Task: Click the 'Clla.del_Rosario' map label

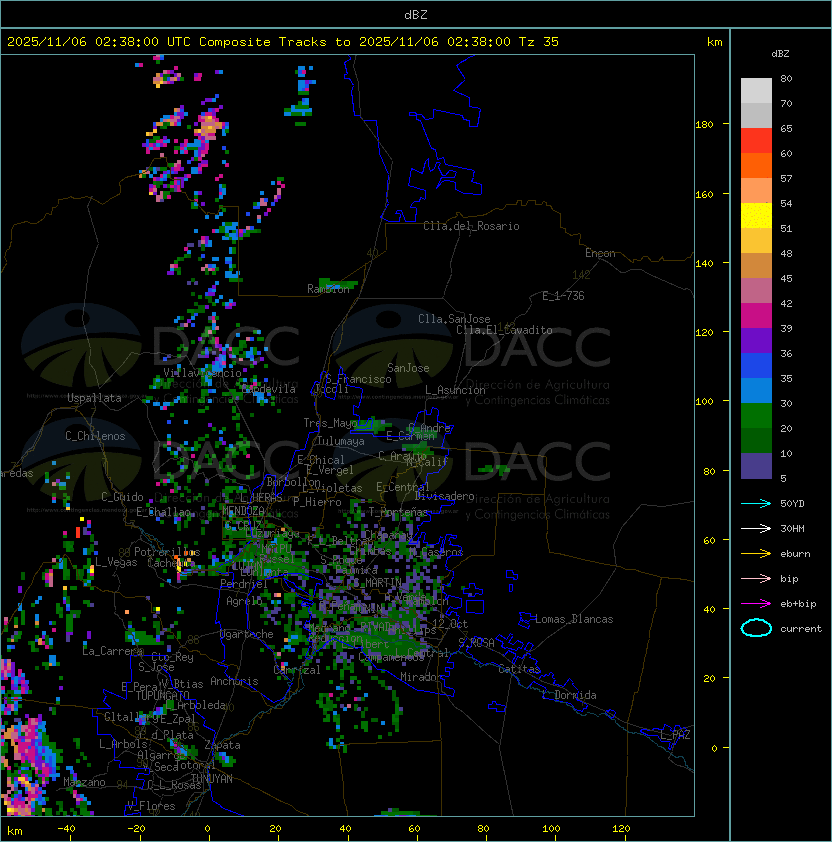Action: [x=471, y=226]
